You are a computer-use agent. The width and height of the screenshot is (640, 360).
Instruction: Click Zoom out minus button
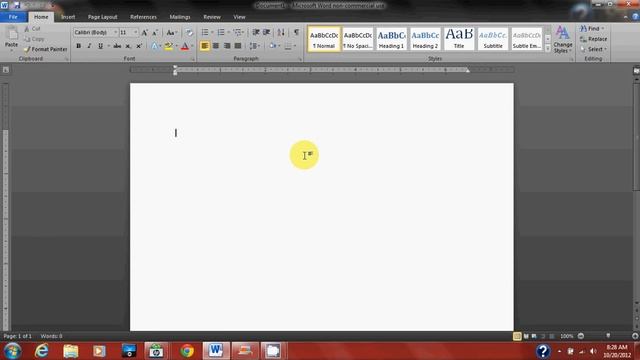pyautogui.click(x=581, y=336)
